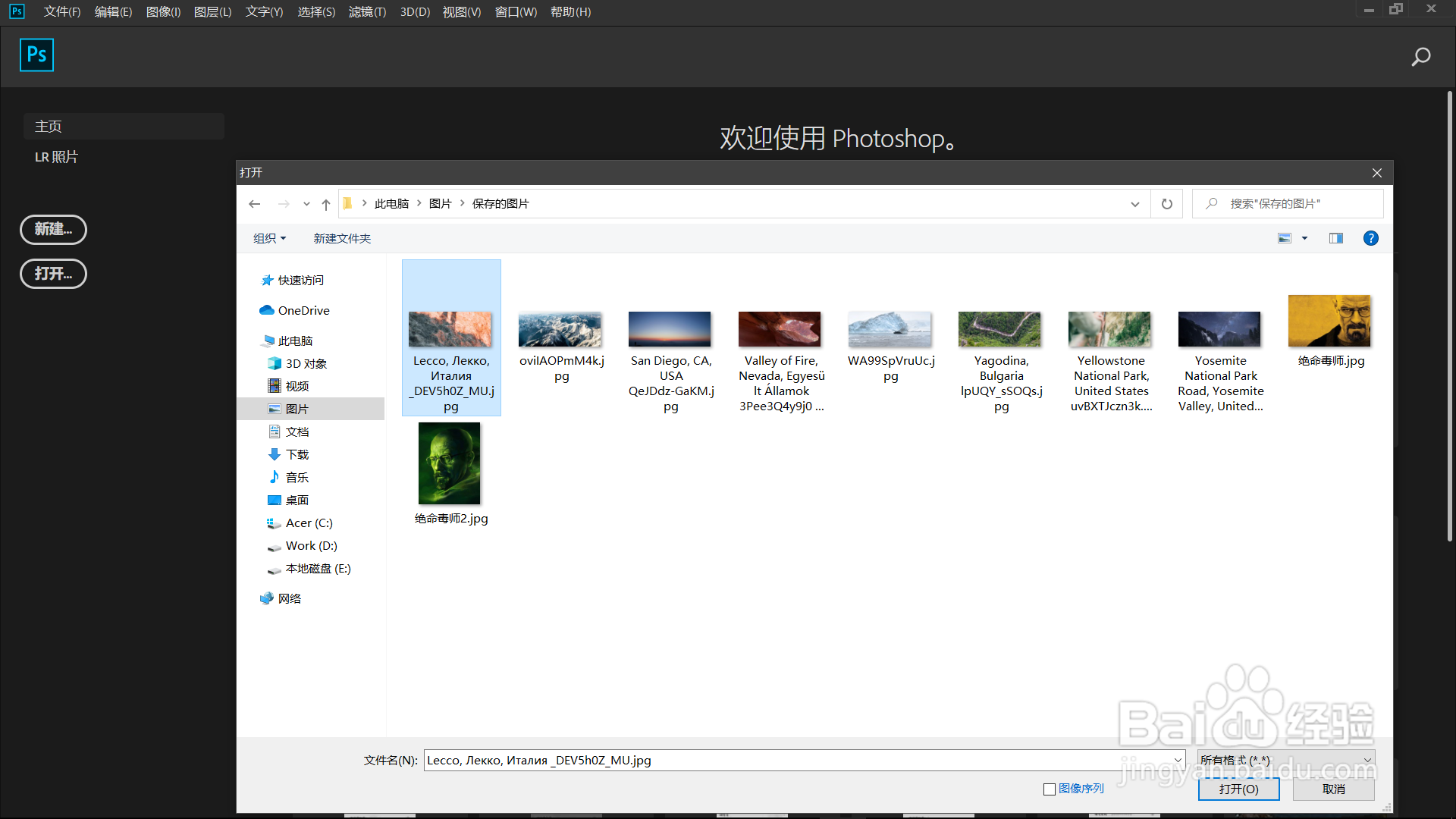Open the 图层(L) menu
The height and width of the screenshot is (819, 1456).
(x=212, y=11)
